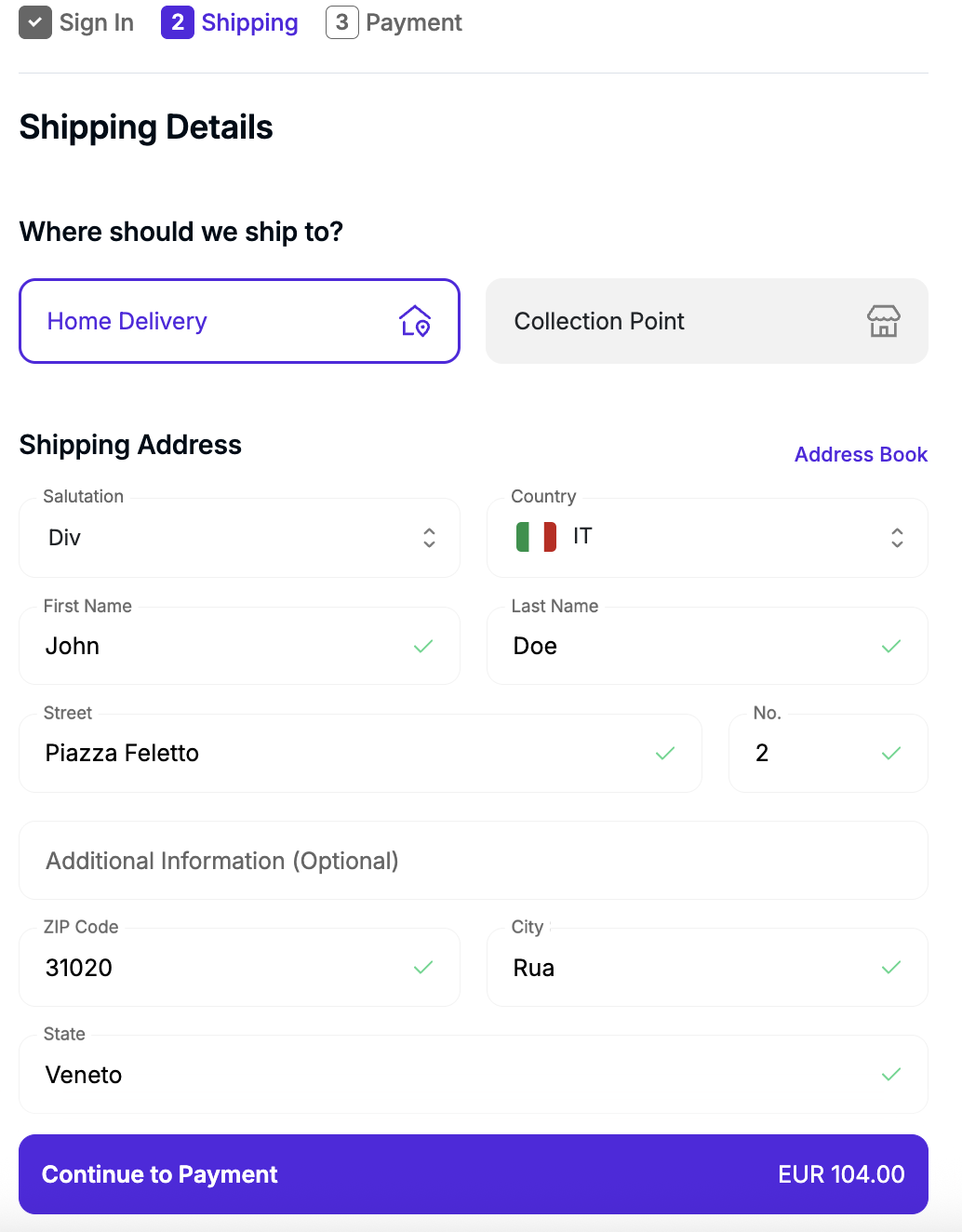Screen dimensions: 962x1232
Task: Click the home delivery house icon
Action: (415, 321)
